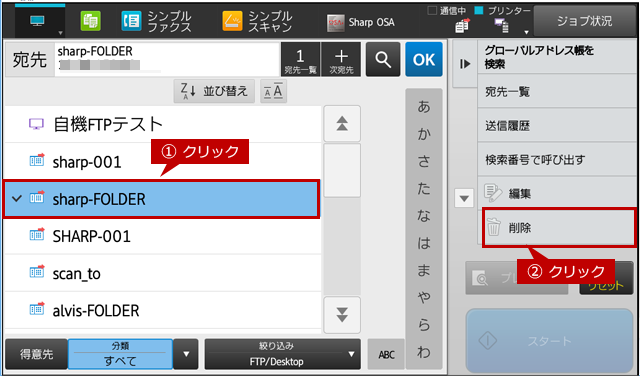The width and height of the screenshot is (640, 376).
Task: Select 自機FTPテスト entry
Action: (162, 124)
